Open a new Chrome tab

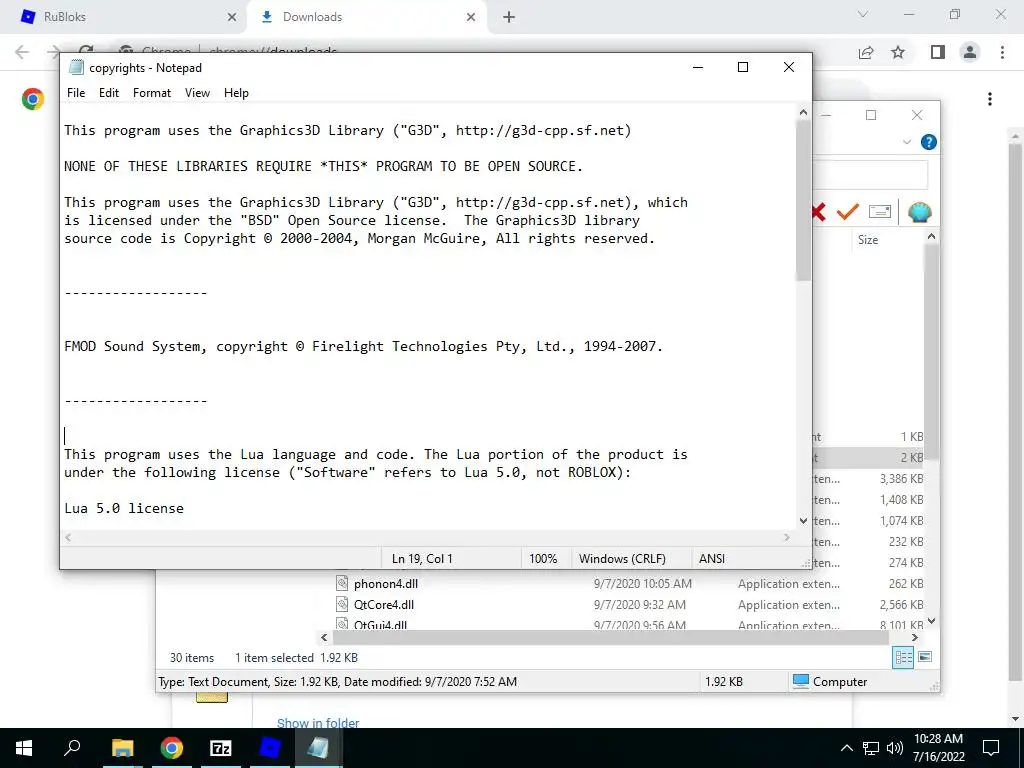(509, 17)
